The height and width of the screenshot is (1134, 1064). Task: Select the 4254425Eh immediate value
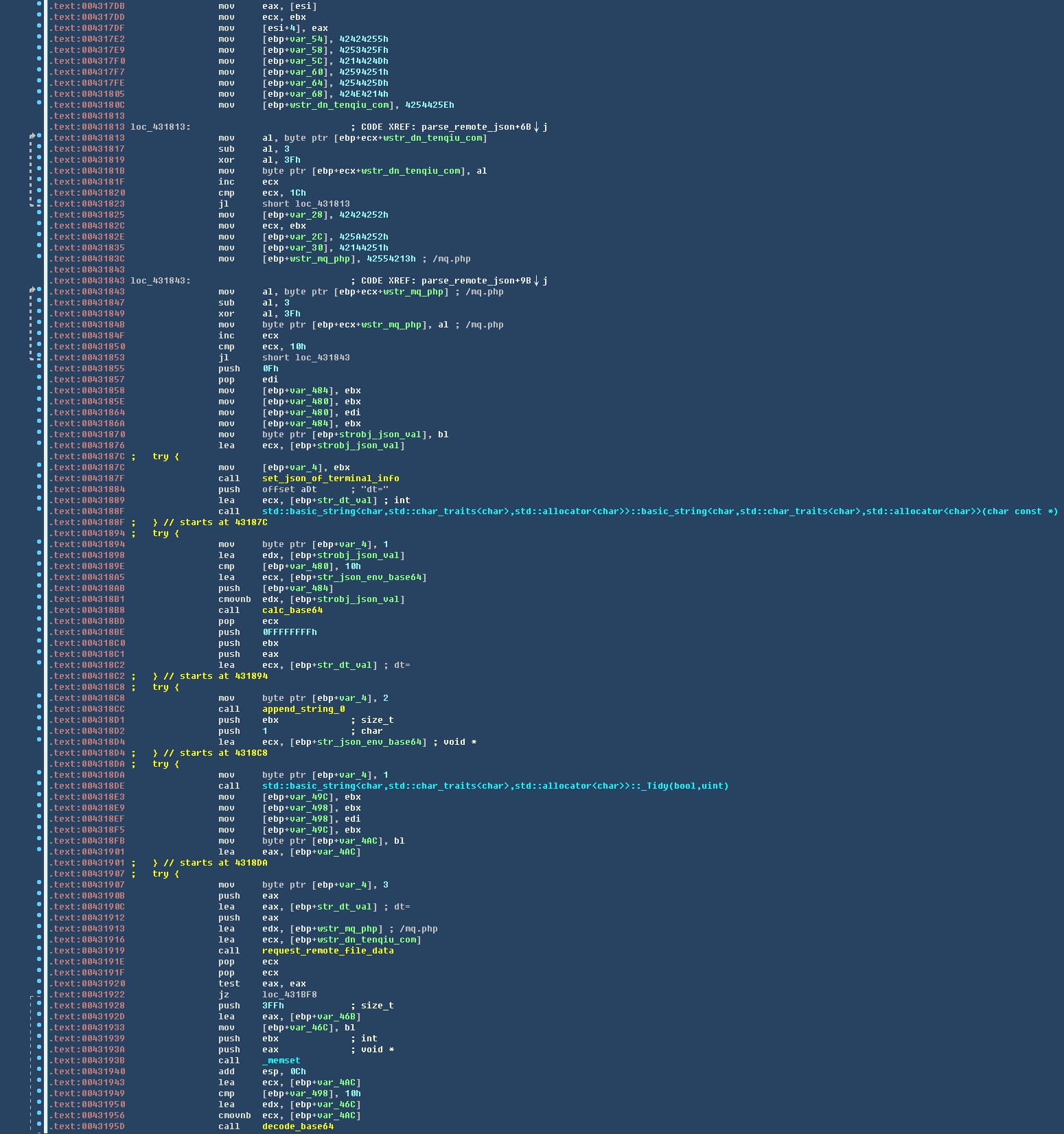(429, 105)
